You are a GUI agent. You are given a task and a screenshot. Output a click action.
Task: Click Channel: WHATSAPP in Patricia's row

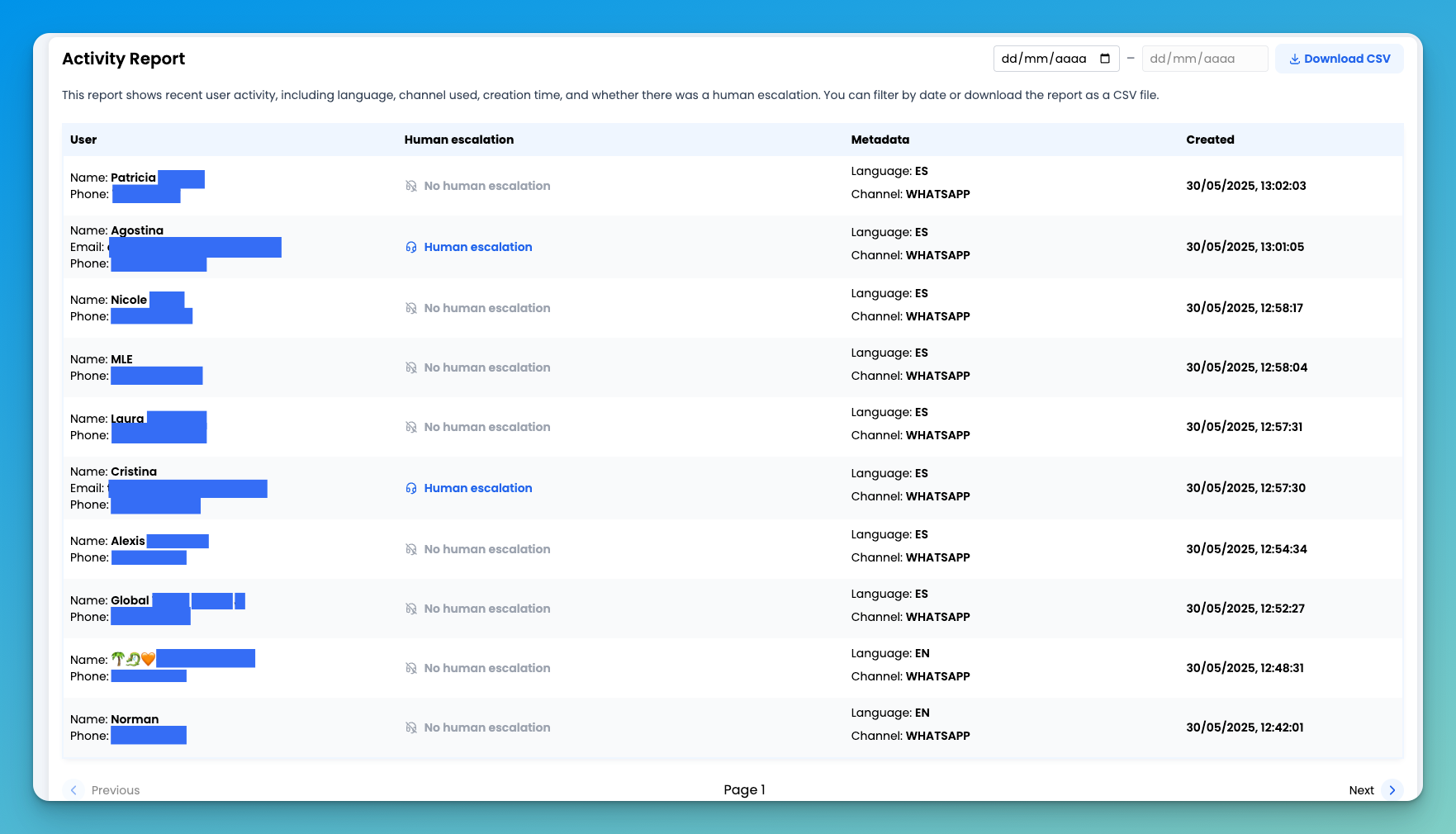(911, 194)
